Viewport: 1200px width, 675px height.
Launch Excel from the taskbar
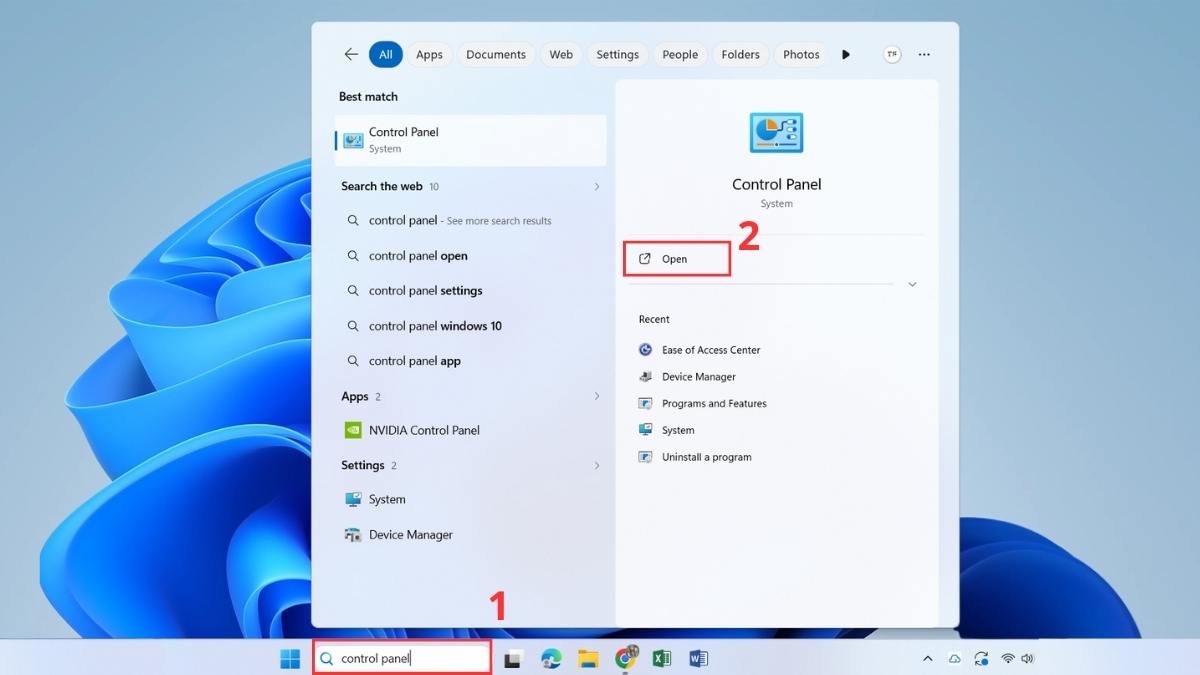[x=661, y=658]
